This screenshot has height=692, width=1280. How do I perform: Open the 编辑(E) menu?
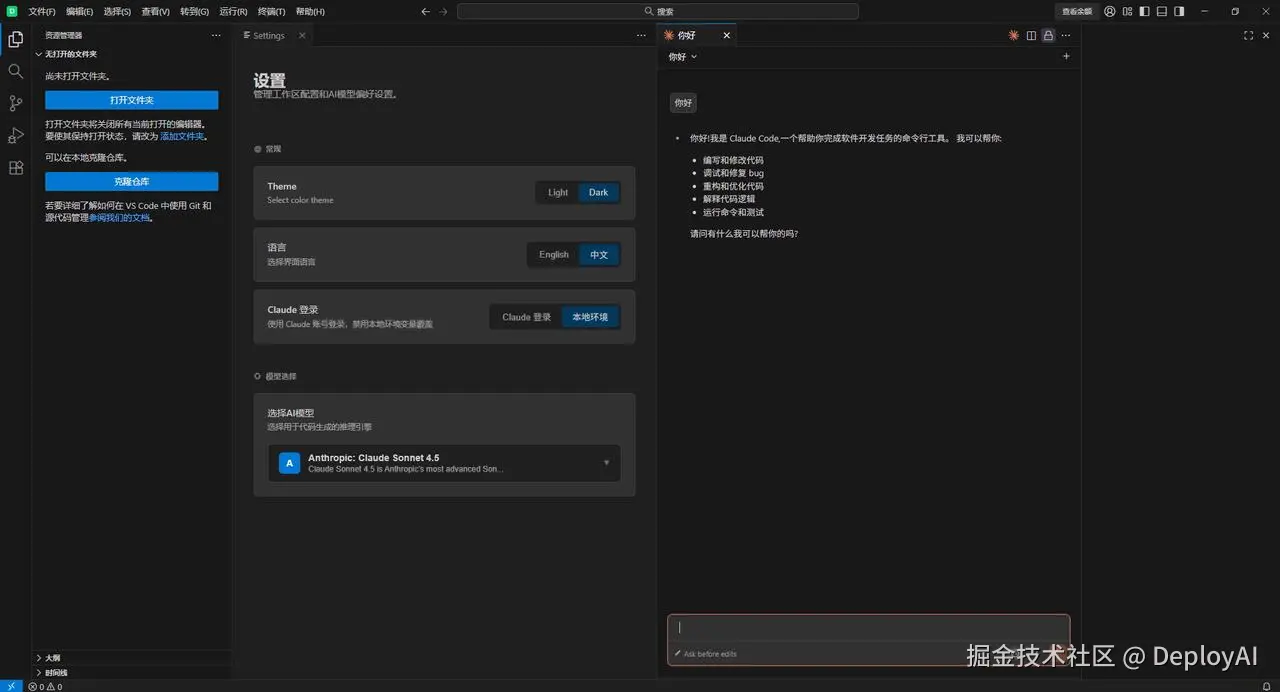pos(80,11)
